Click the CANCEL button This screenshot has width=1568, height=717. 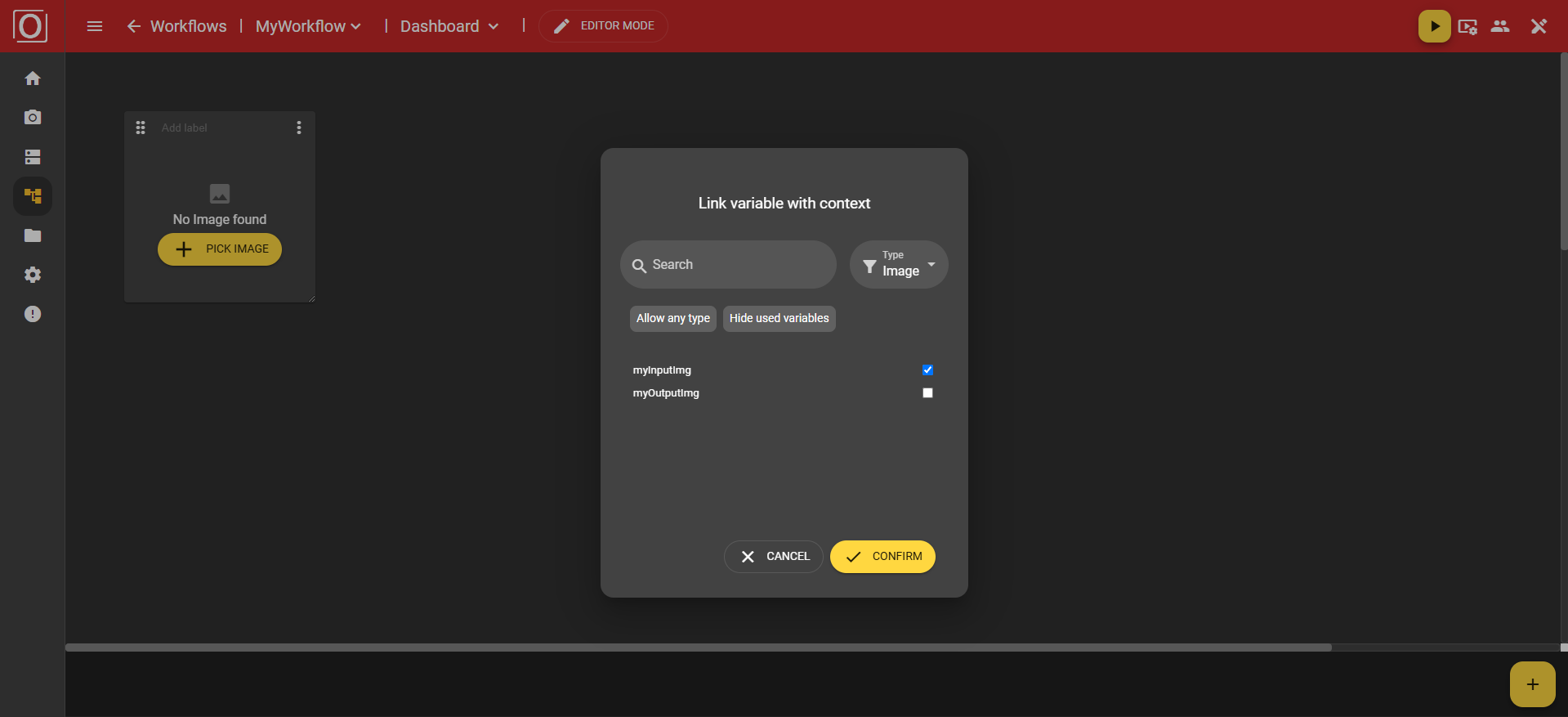[773, 557]
